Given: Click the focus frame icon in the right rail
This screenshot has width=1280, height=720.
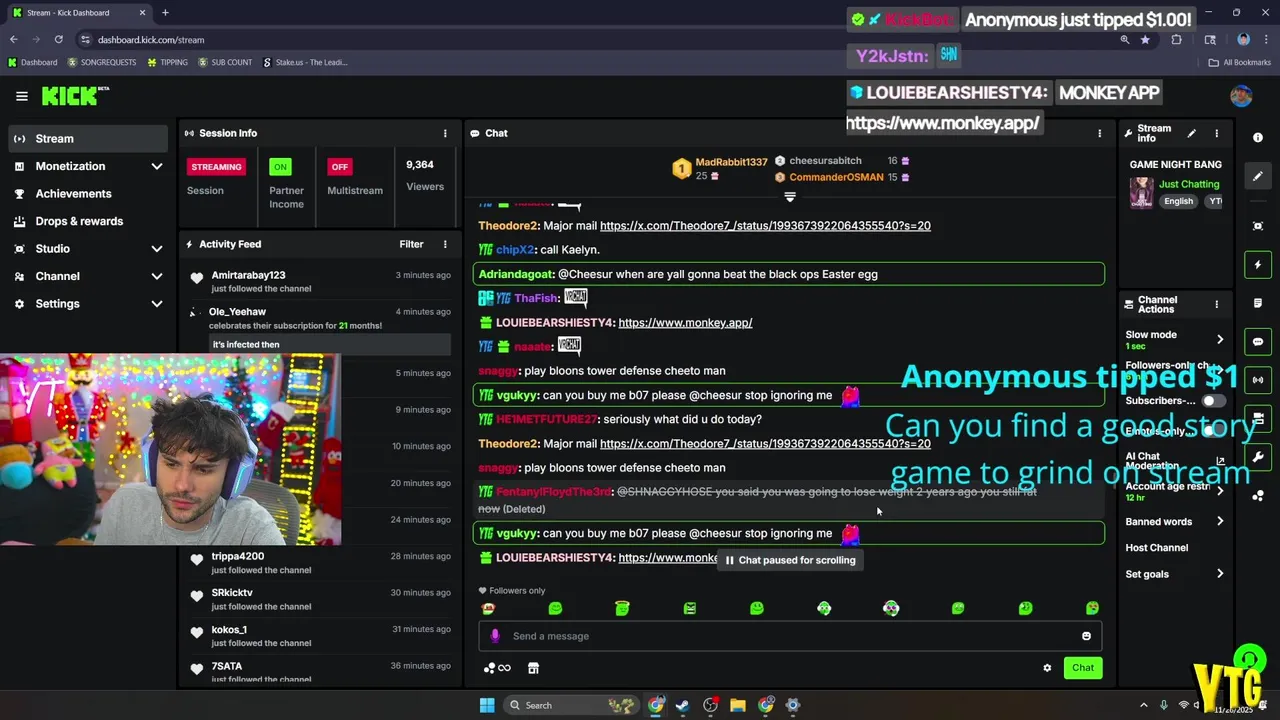Looking at the screenshot, I should click(1258, 227).
